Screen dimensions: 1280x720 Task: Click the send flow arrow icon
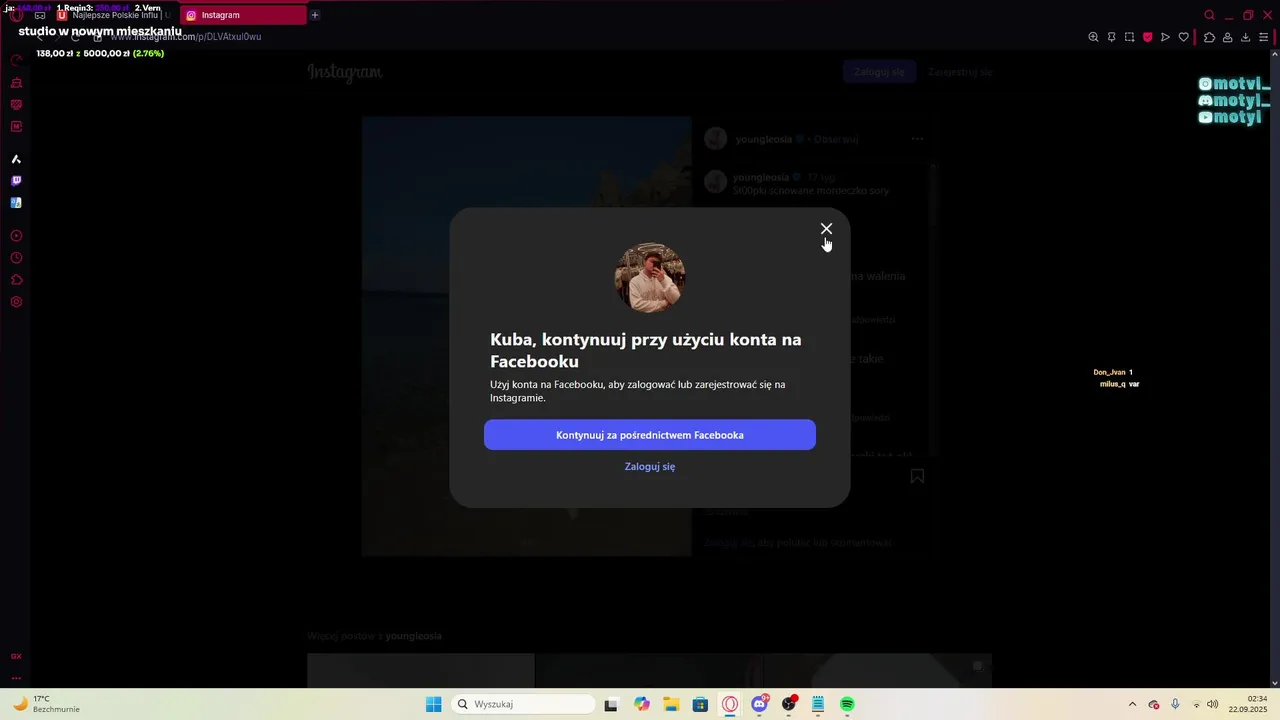coord(1165,37)
